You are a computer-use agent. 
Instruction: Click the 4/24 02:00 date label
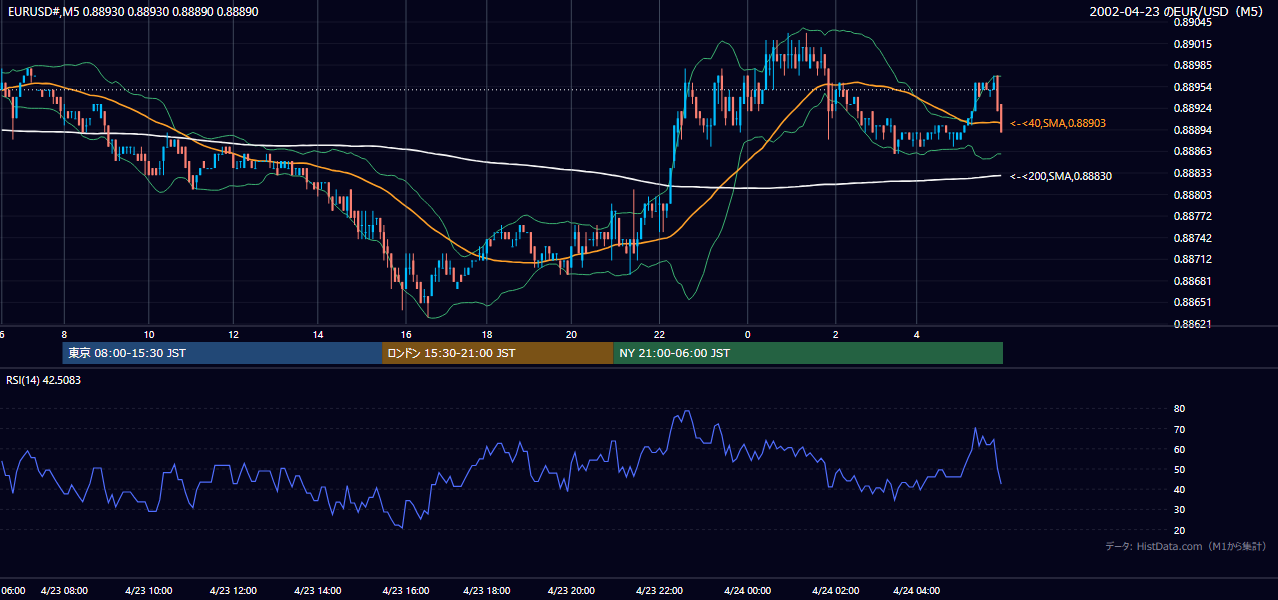(836, 590)
